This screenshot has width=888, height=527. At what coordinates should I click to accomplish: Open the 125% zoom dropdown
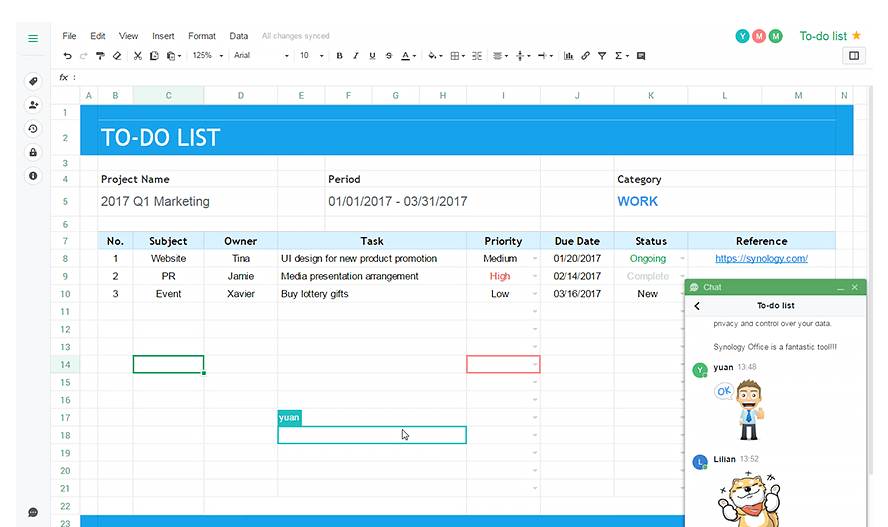point(208,55)
